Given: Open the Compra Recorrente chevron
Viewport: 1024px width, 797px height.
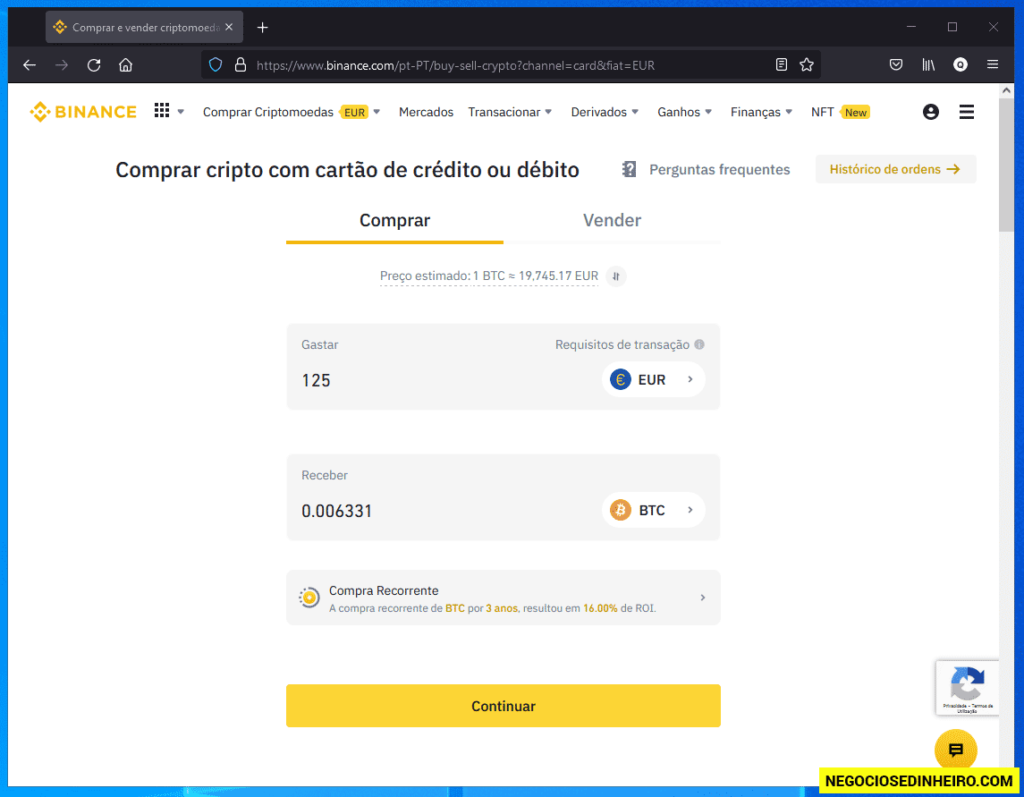Looking at the screenshot, I should coord(703,598).
